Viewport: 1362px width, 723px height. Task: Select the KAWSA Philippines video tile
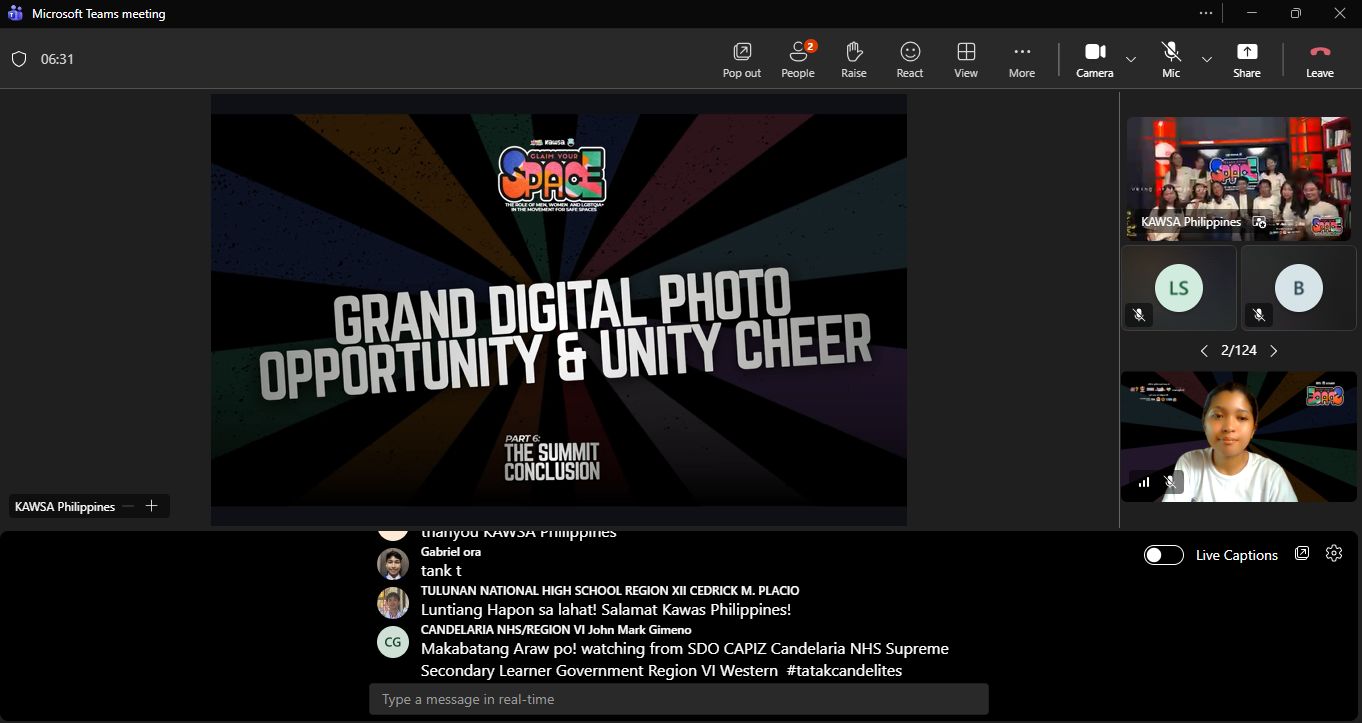[1238, 179]
